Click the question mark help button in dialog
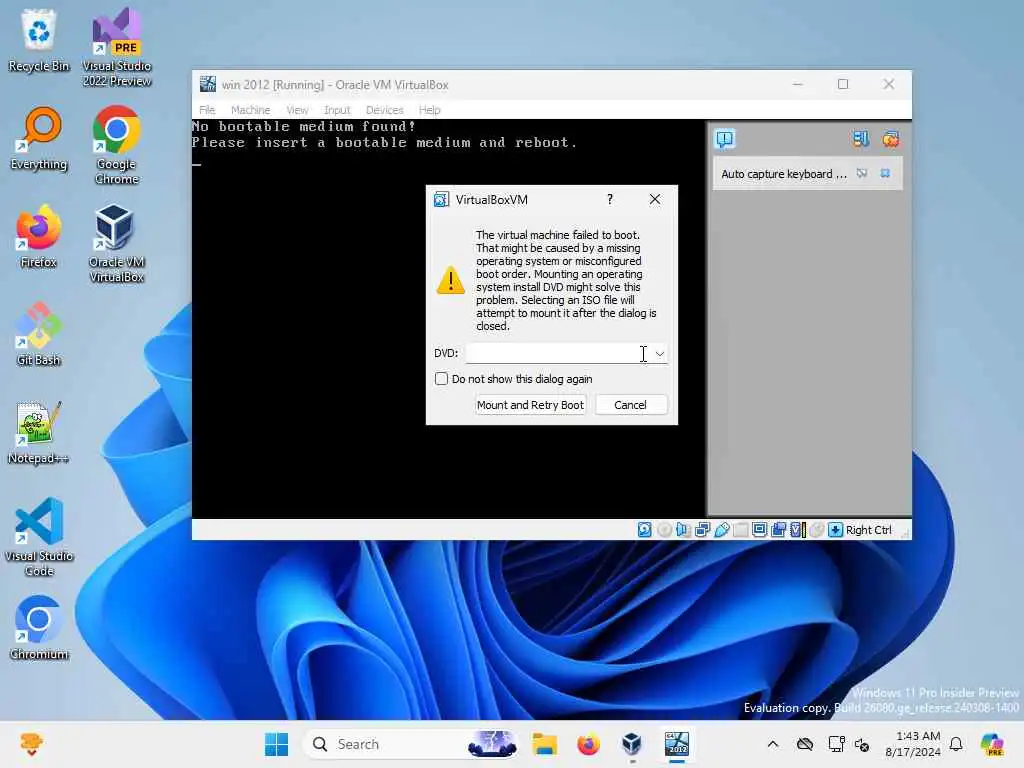 610,199
